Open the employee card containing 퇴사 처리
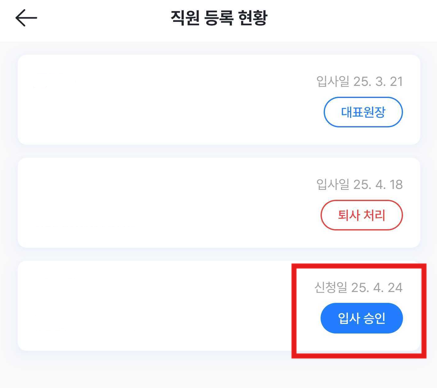This screenshot has width=437, height=388. [x=219, y=203]
